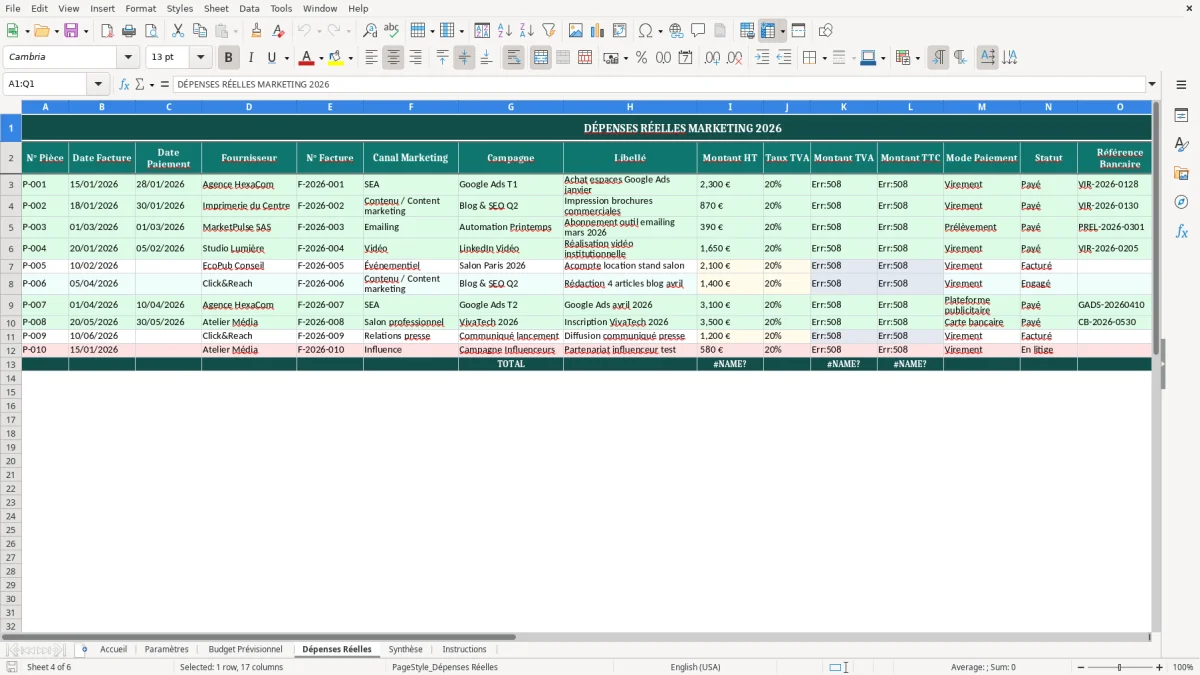
Task: Click the AutoFilter funnel icon
Action: pos(549,31)
